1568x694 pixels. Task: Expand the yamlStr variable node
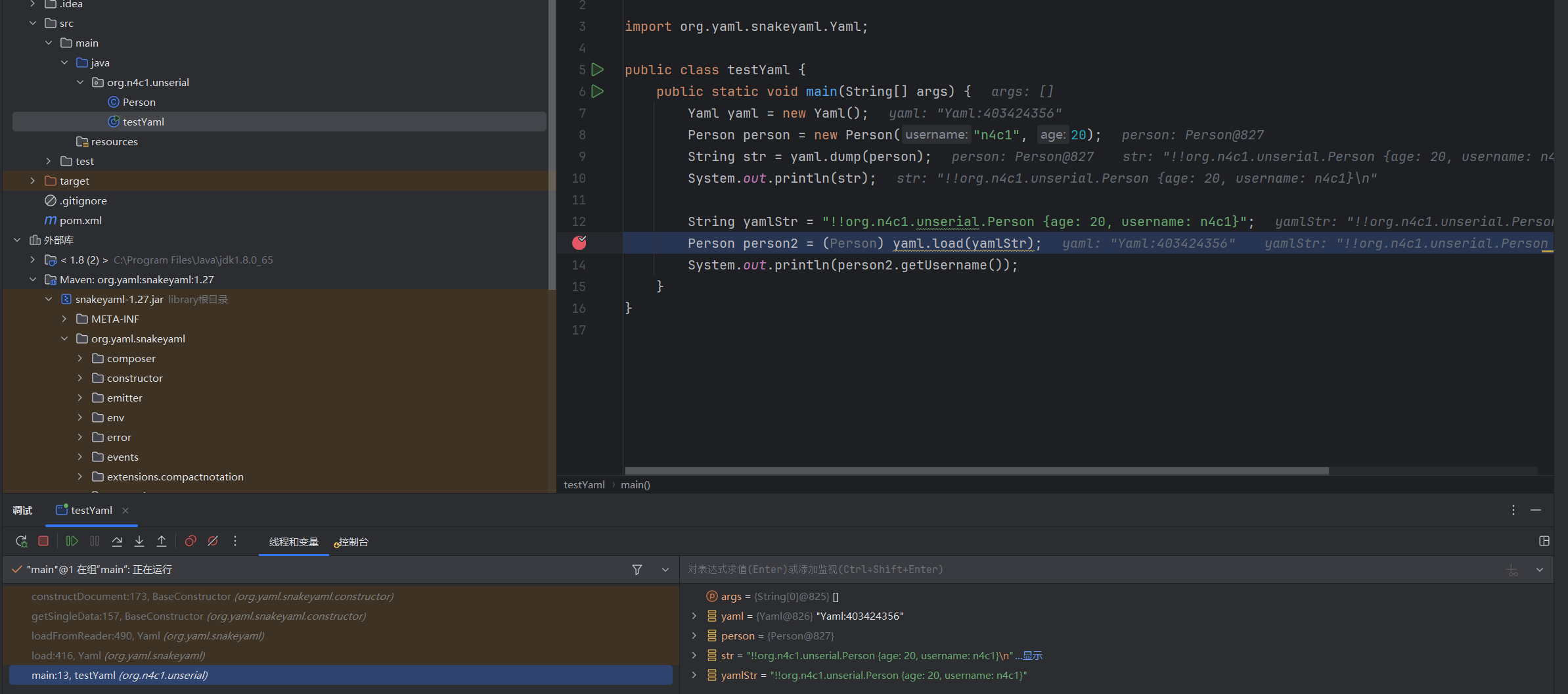(x=694, y=675)
